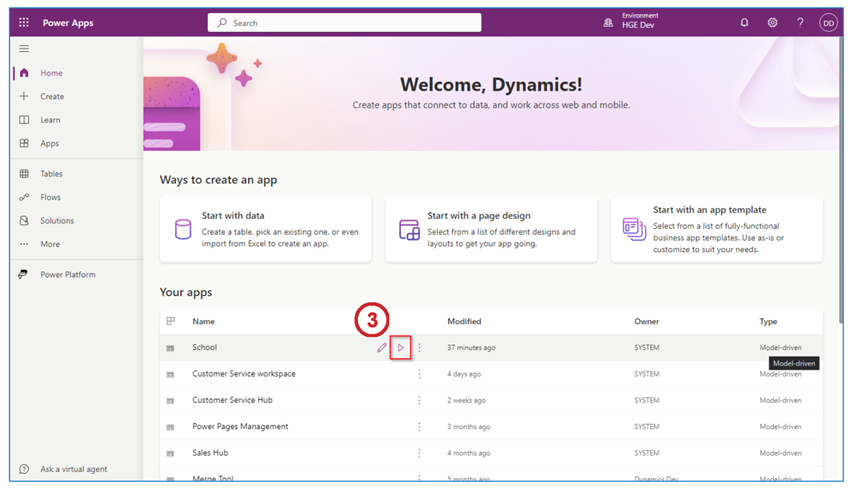
Task: Open the notifications bell
Action: 744,23
